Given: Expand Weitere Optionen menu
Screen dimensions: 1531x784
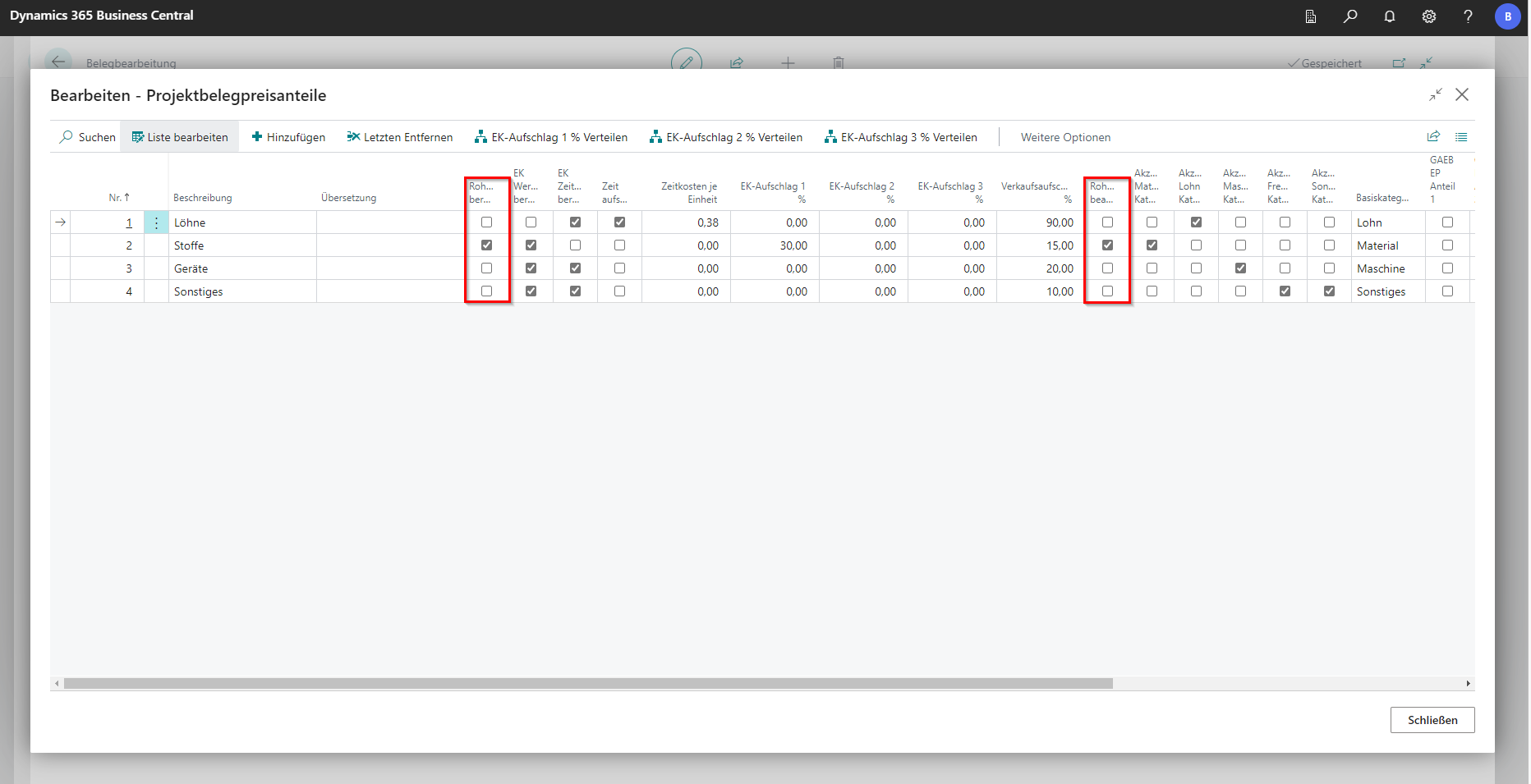Looking at the screenshot, I should click(1065, 137).
